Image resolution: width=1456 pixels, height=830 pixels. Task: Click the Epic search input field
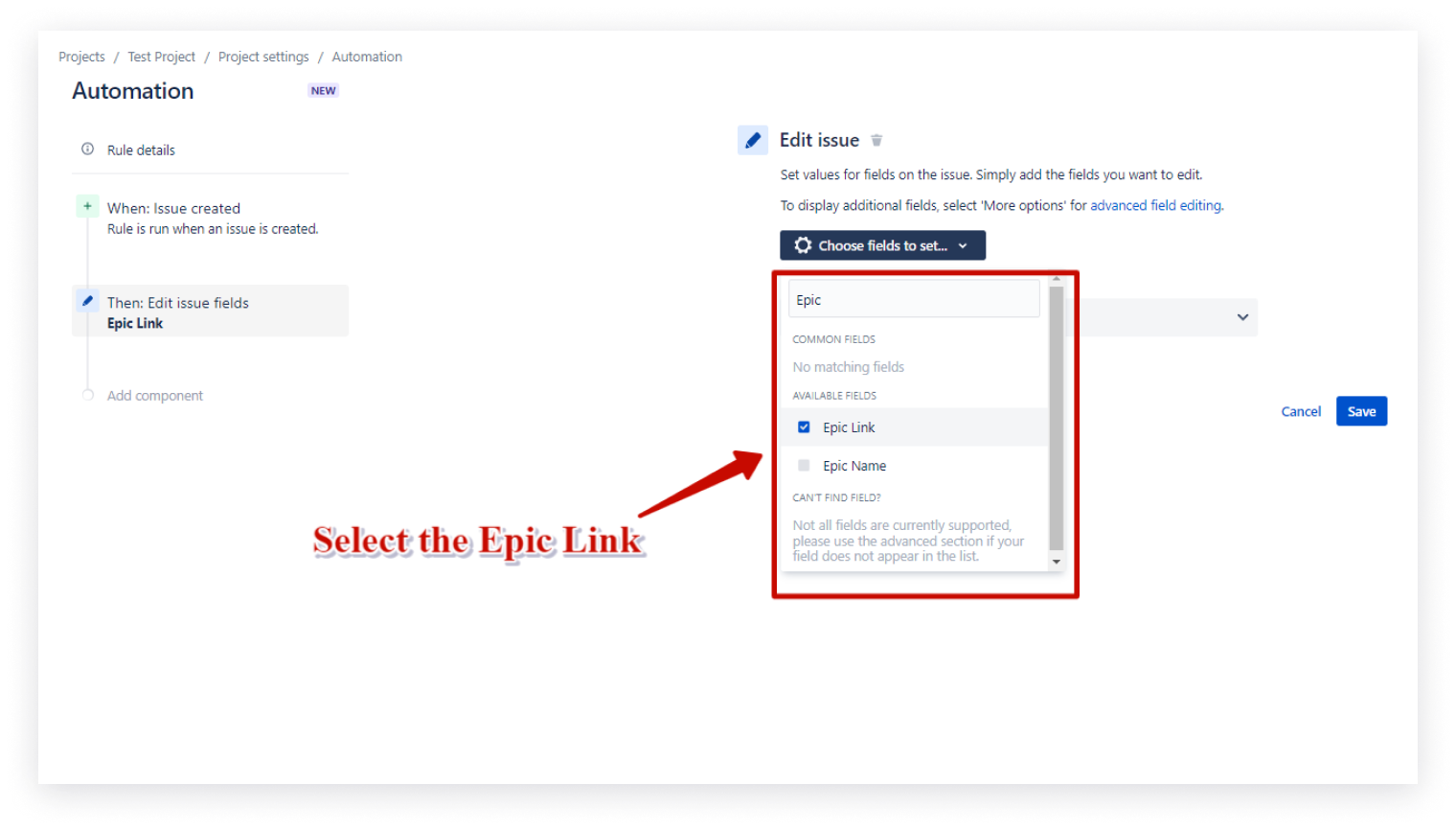point(914,300)
